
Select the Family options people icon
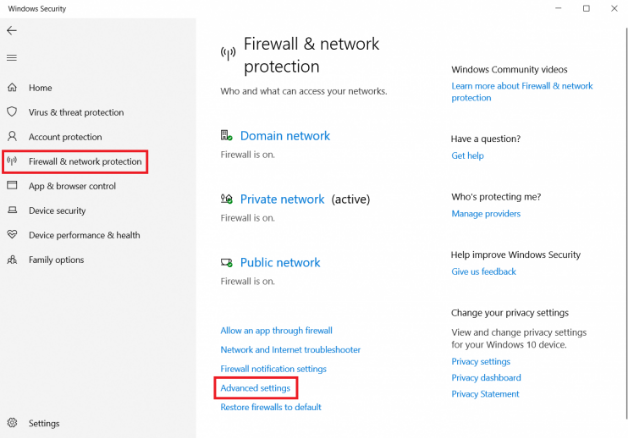[12, 259]
